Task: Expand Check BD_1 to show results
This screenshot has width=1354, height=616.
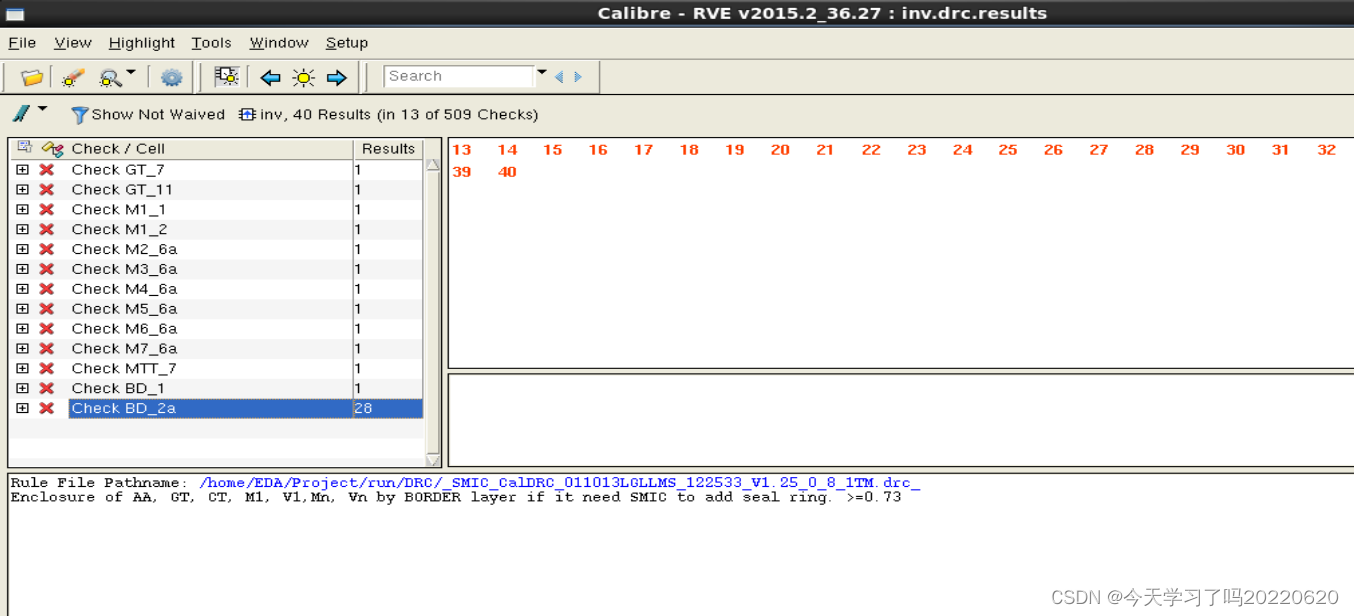Action: click(22, 388)
